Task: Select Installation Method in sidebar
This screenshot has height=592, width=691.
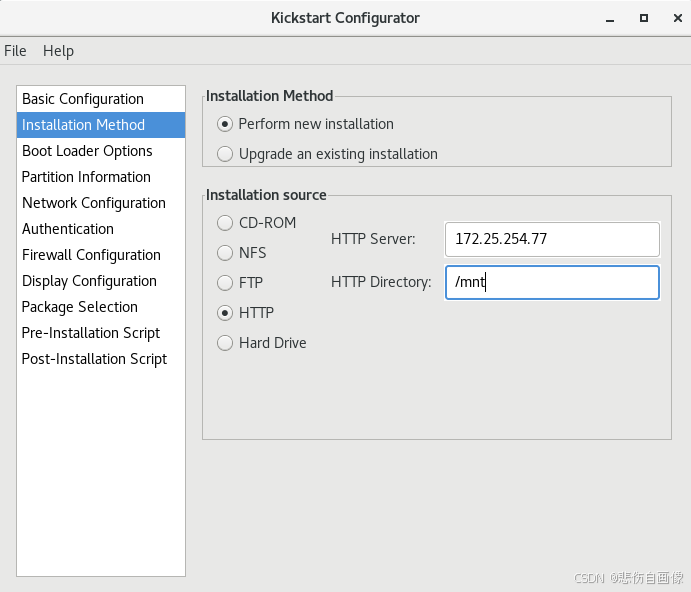Action: (101, 125)
